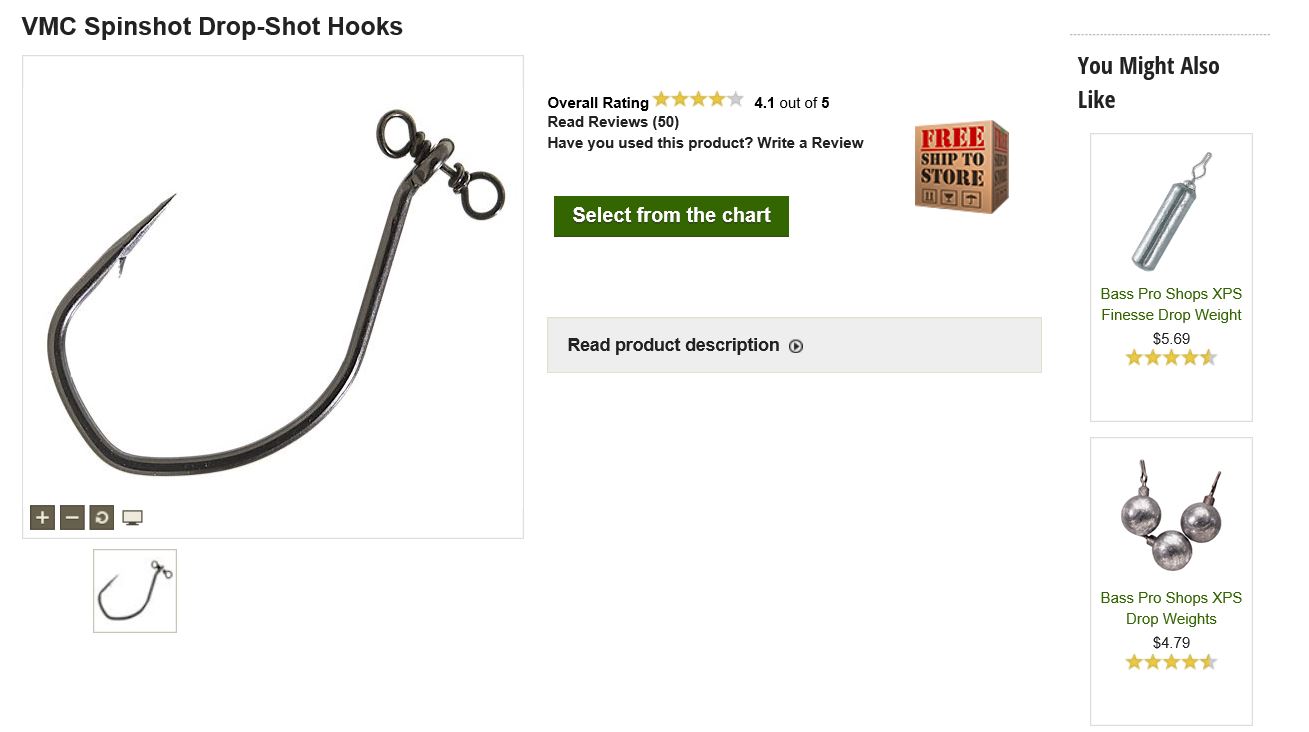The width and height of the screenshot is (1309, 732).
Task: Click the Finesse Drop Weight product image
Action: tap(1171, 211)
